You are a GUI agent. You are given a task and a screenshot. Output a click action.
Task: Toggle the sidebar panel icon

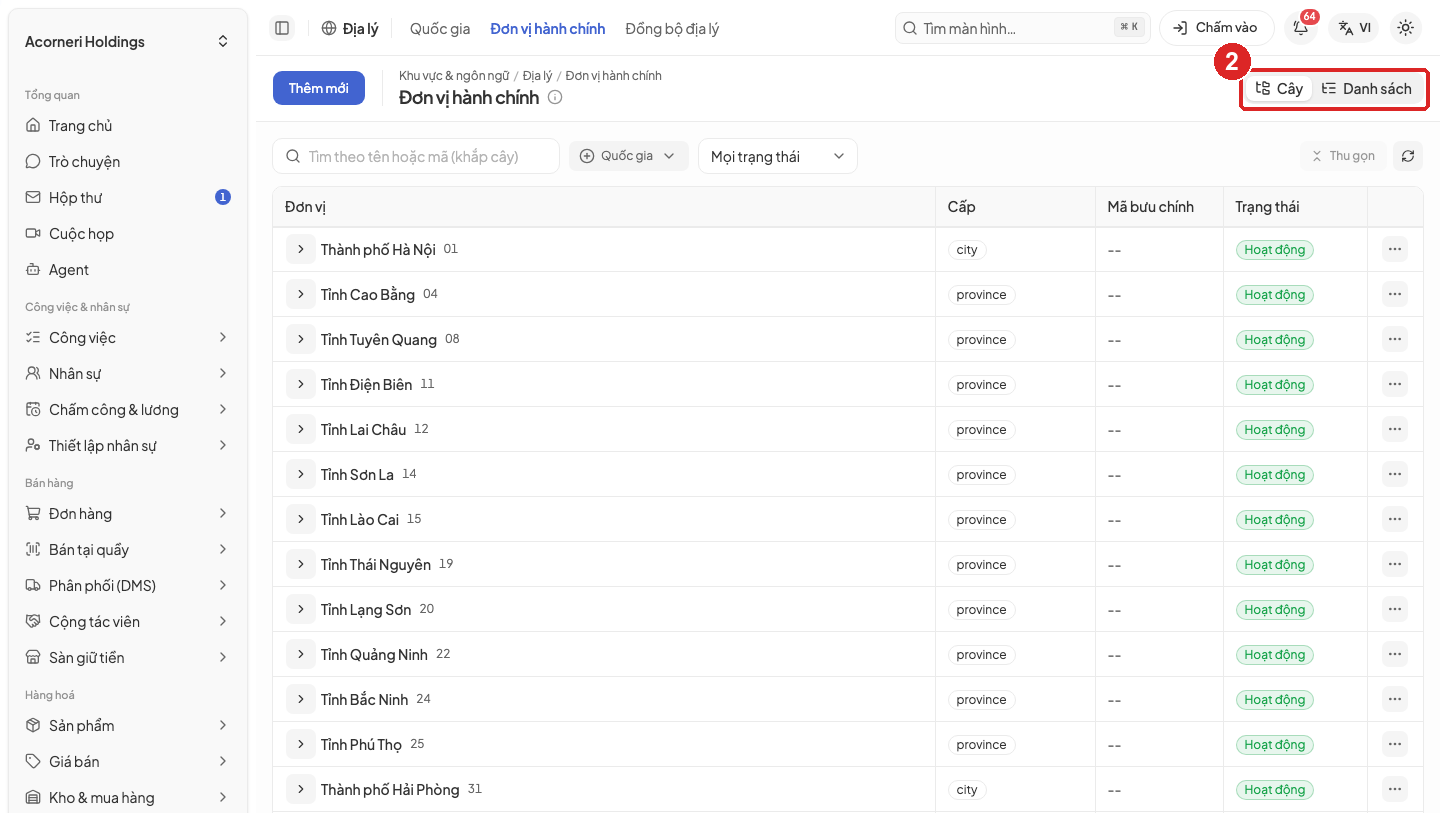click(x=282, y=28)
